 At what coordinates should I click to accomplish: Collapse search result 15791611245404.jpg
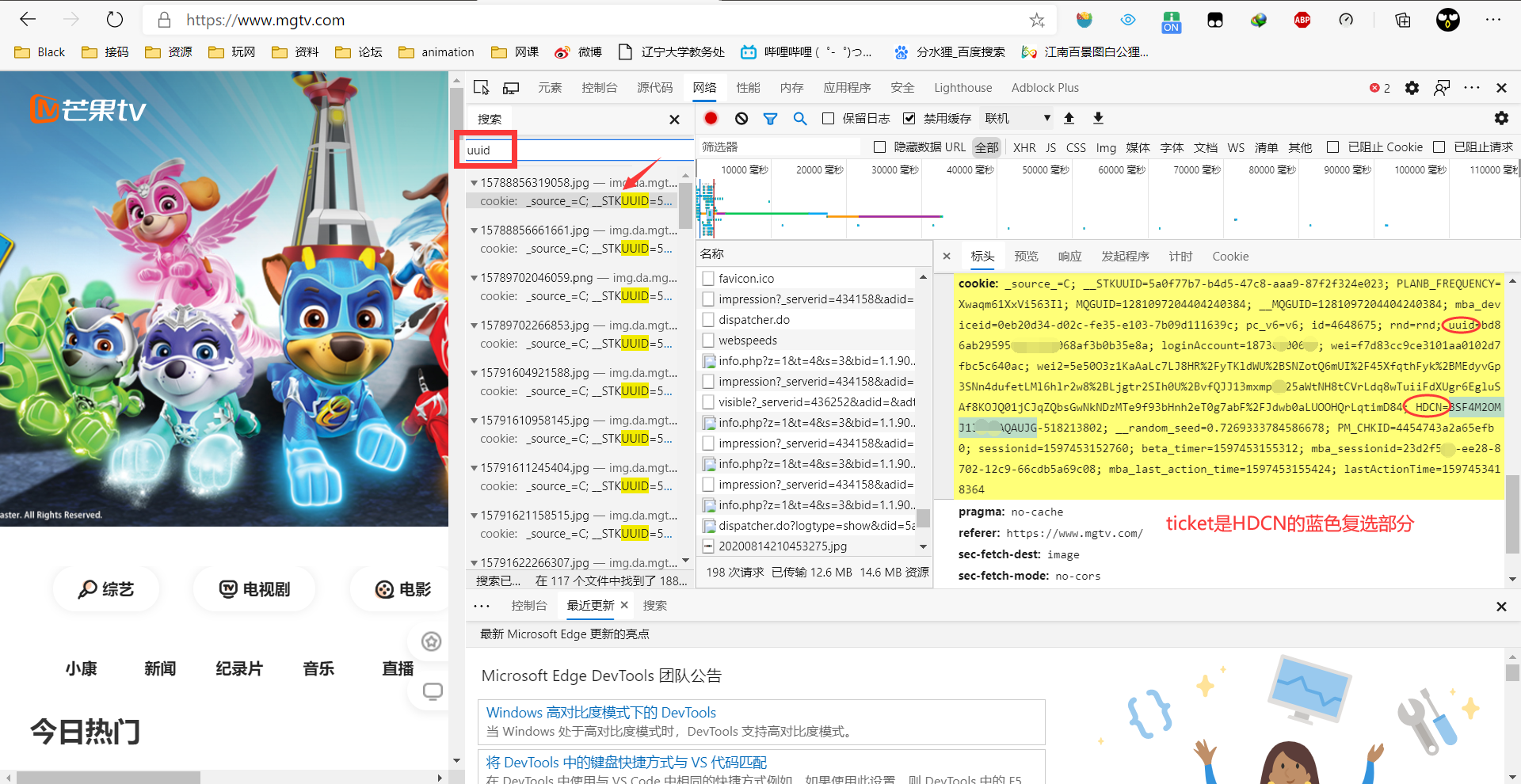click(474, 468)
